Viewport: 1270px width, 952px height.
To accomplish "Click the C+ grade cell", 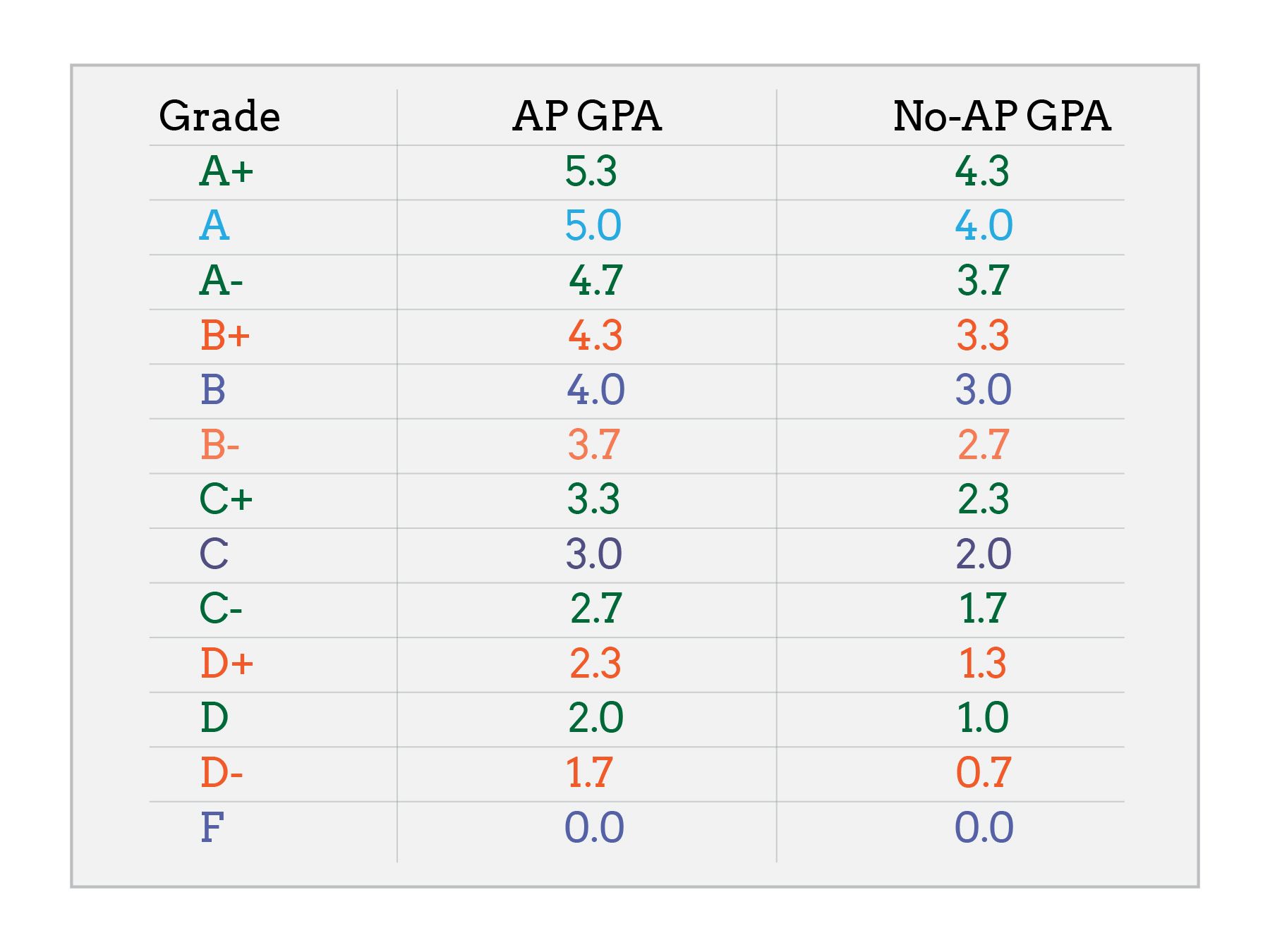I will (x=226, y=499).
